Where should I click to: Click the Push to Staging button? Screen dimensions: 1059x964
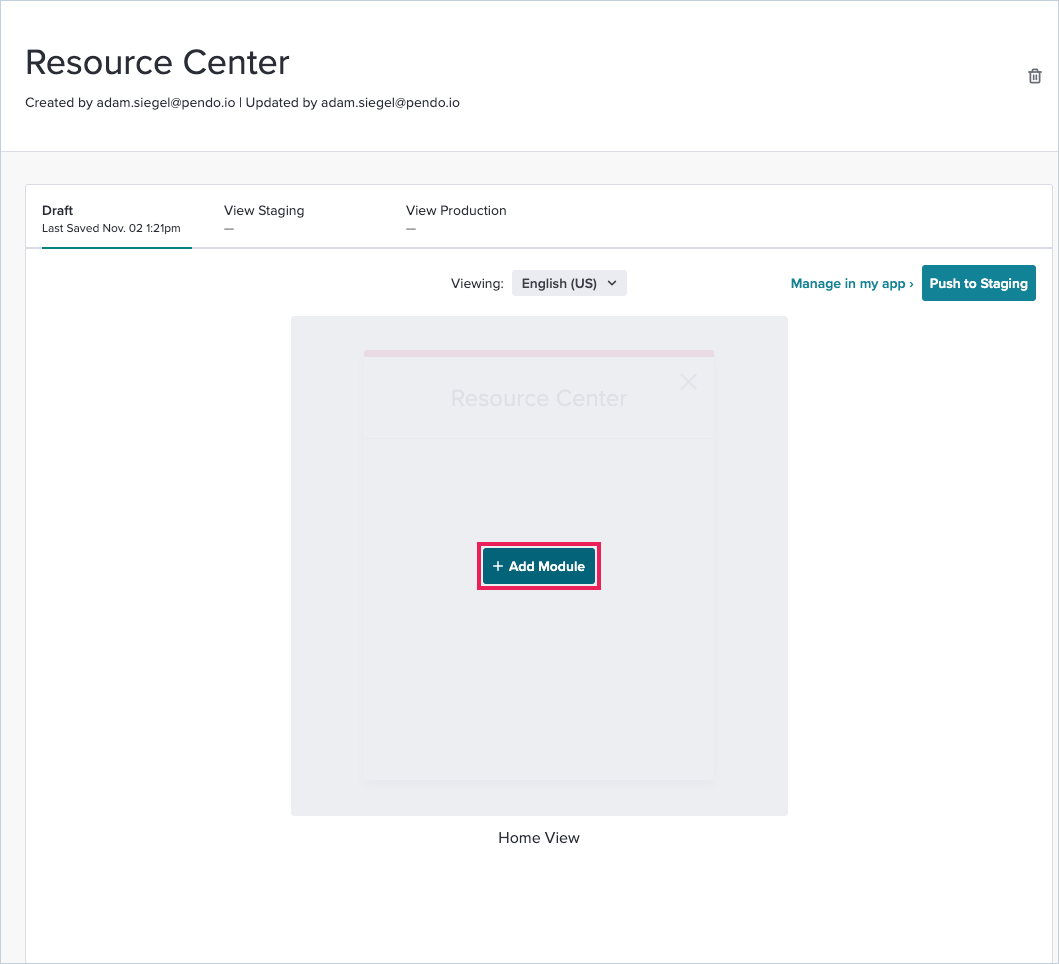click(x=978, y=283)
